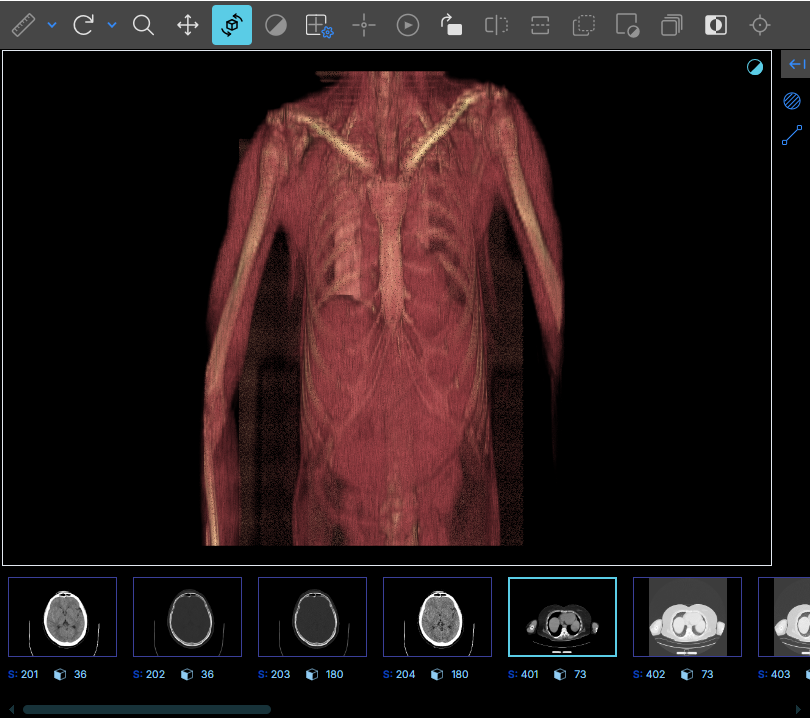
Task: Click the S: 402 series label
Action: click(649, 674)
